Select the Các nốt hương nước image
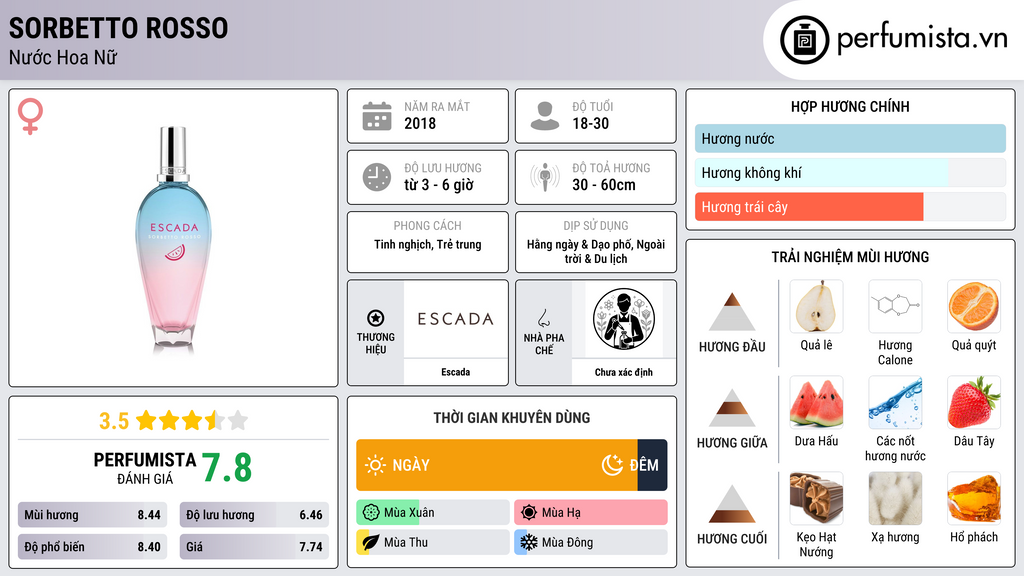The height and width of the screenshot is (576, 1024). pos(895,402)
